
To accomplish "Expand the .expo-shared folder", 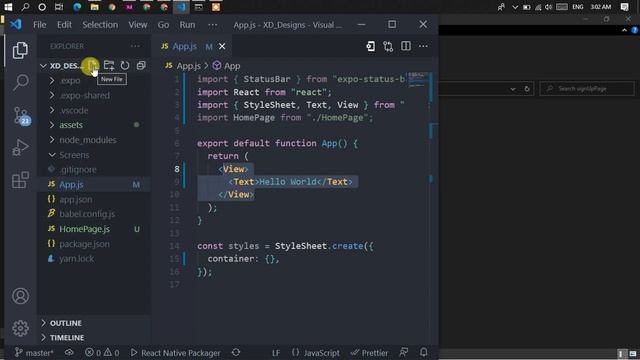I will [94, 96].
